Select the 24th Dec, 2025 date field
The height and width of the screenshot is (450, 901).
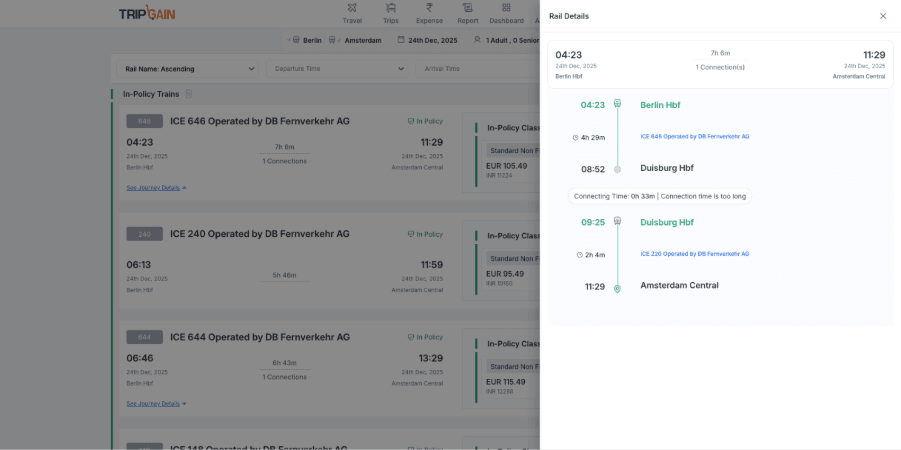(427, 40)
